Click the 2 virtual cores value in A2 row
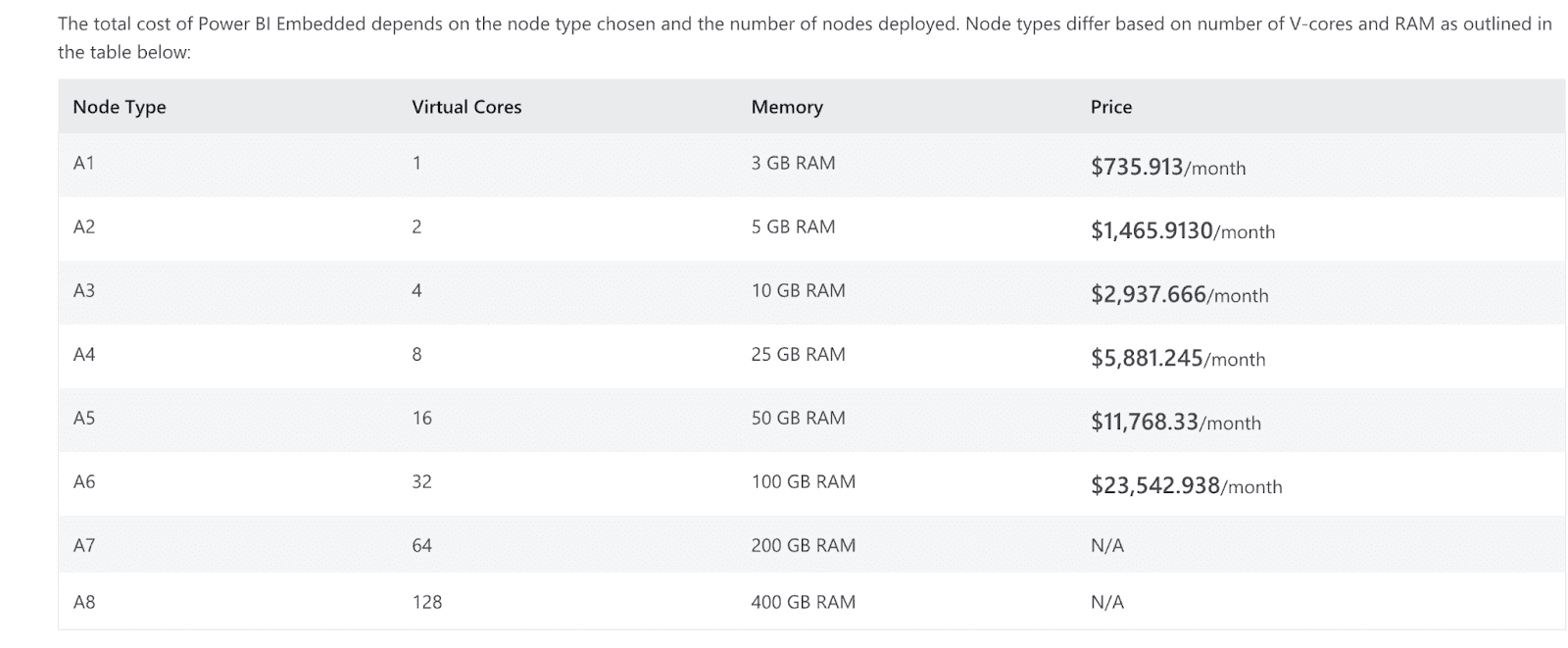Image resolution: width=1568 pixels, height=648 pixels. click(416, 226)
